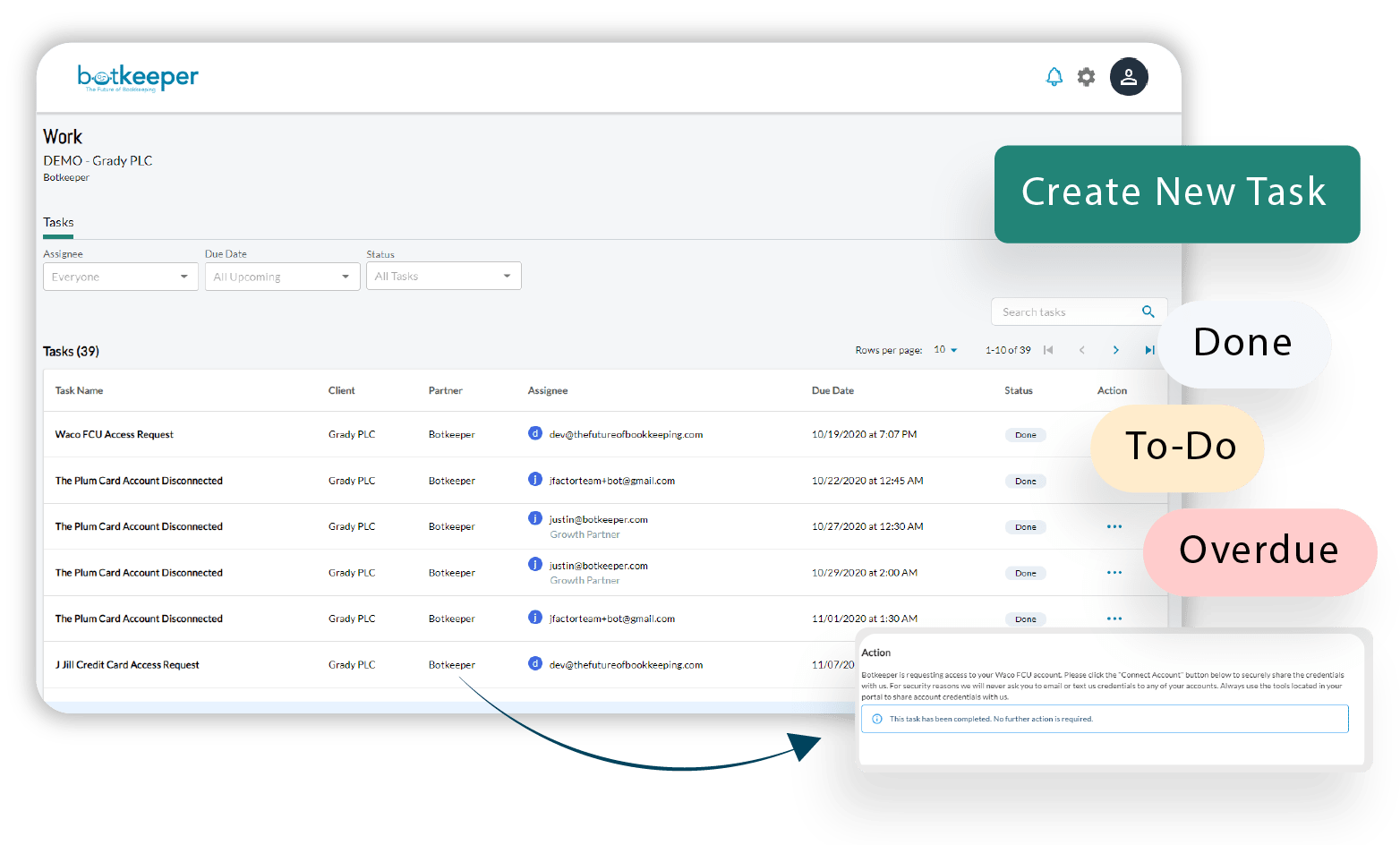
Task: Select the Tasks tab
Action: point(58,222)
